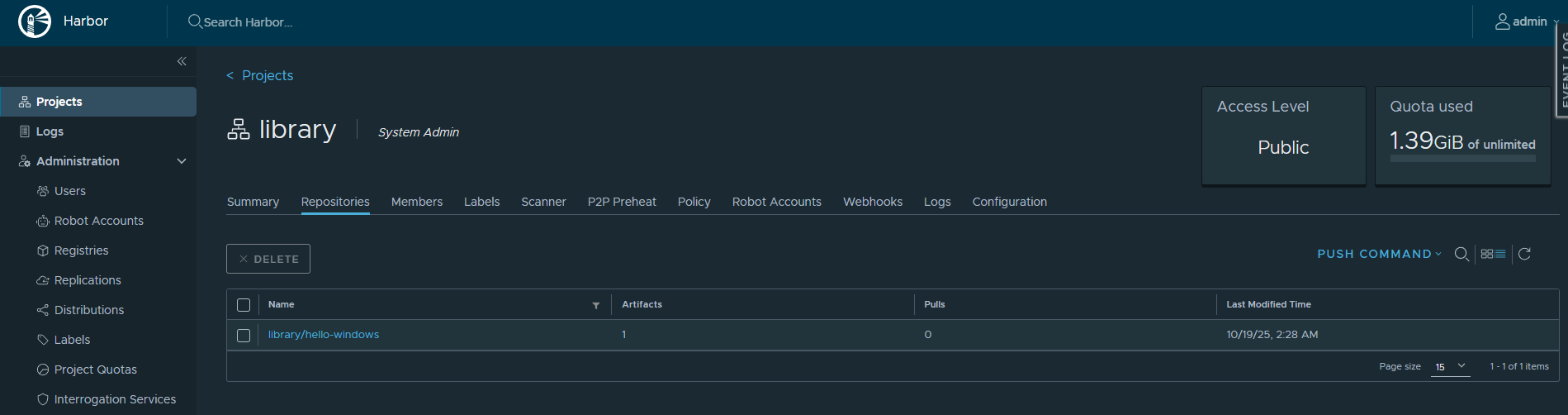This screenshot has height=415, width=1568.
Task: Collapse the Administration menu chevron
Action: coord(182,161)
